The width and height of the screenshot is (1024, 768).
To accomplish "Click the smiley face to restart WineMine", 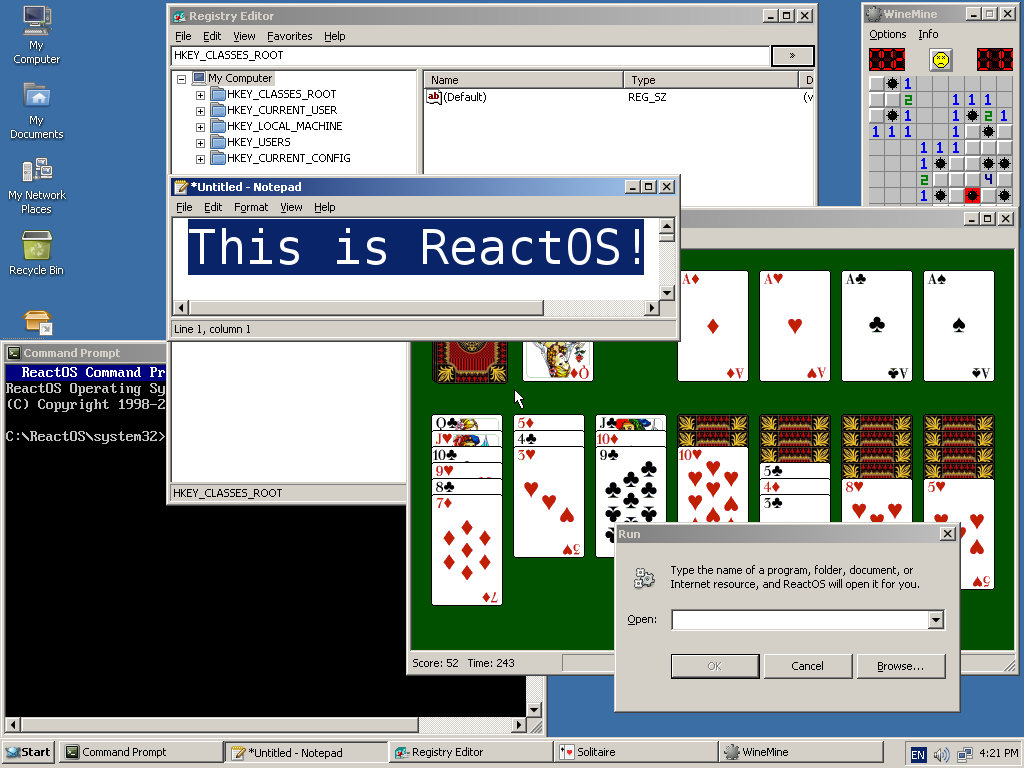I will pyautogui.click(x=941, y=59).
